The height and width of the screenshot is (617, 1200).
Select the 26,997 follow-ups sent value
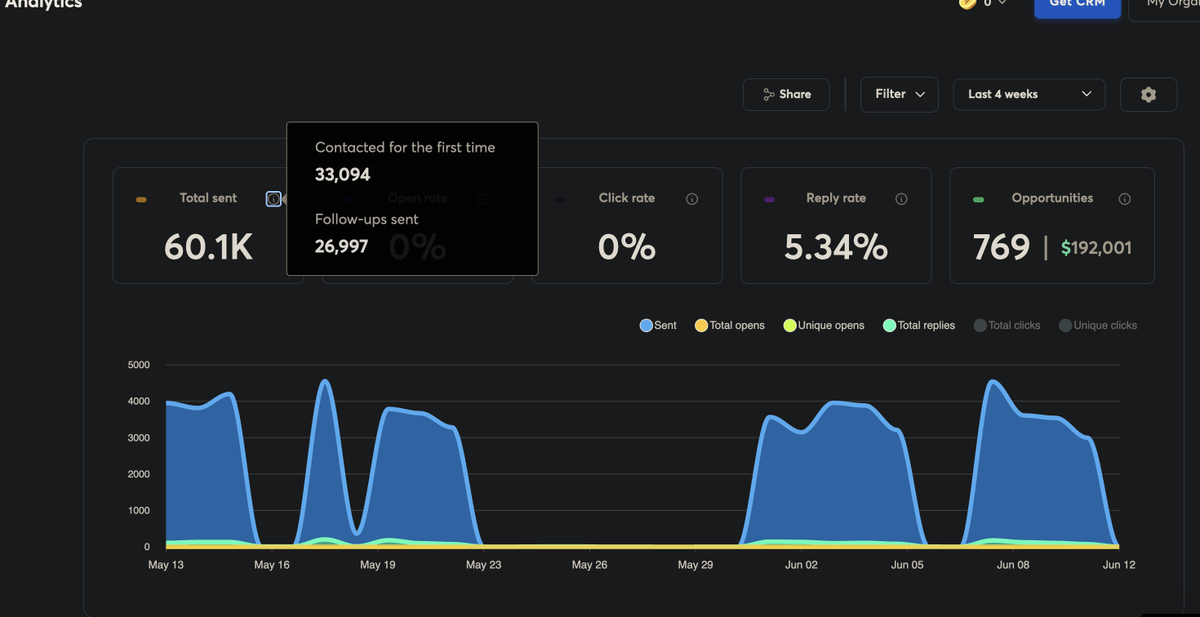(x=342, y=245)
